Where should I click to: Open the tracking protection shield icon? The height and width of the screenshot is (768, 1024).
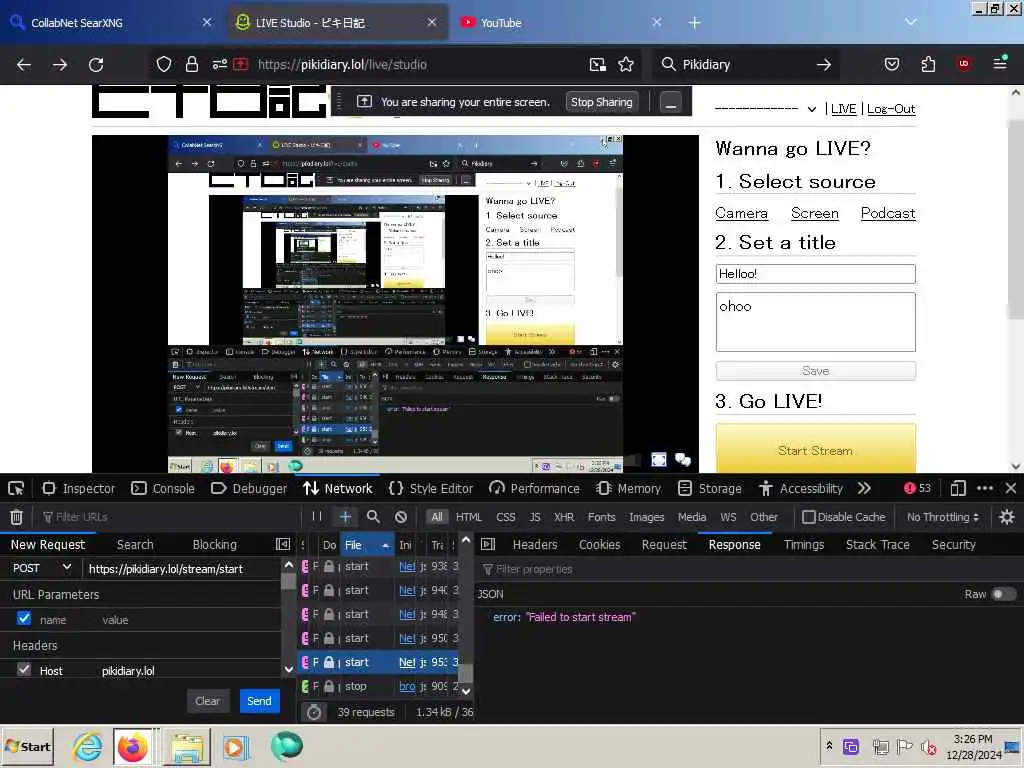click(164, 64)
